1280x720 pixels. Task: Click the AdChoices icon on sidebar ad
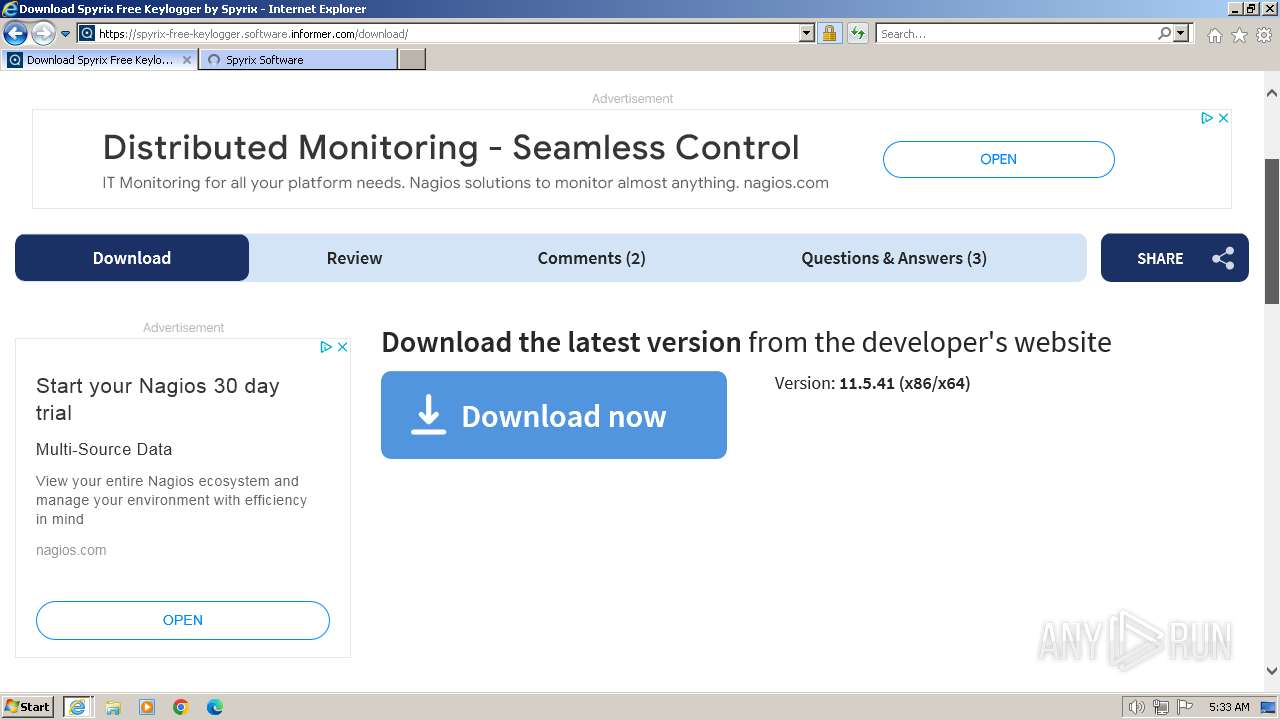tap(326, 347)
